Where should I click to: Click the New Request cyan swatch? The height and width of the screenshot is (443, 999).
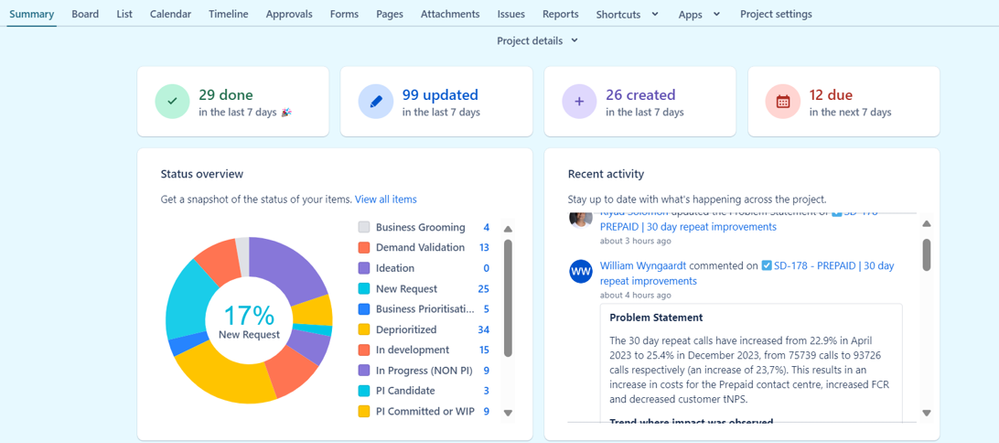[x=364, y=289]
